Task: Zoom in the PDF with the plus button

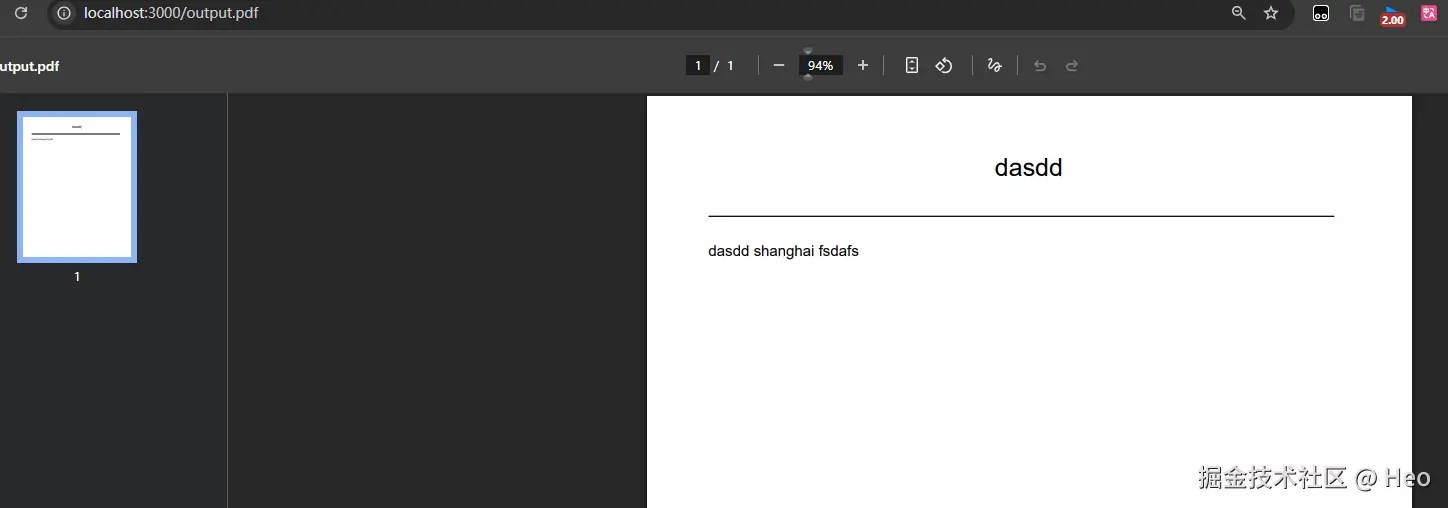Action: tap(863, 66)
